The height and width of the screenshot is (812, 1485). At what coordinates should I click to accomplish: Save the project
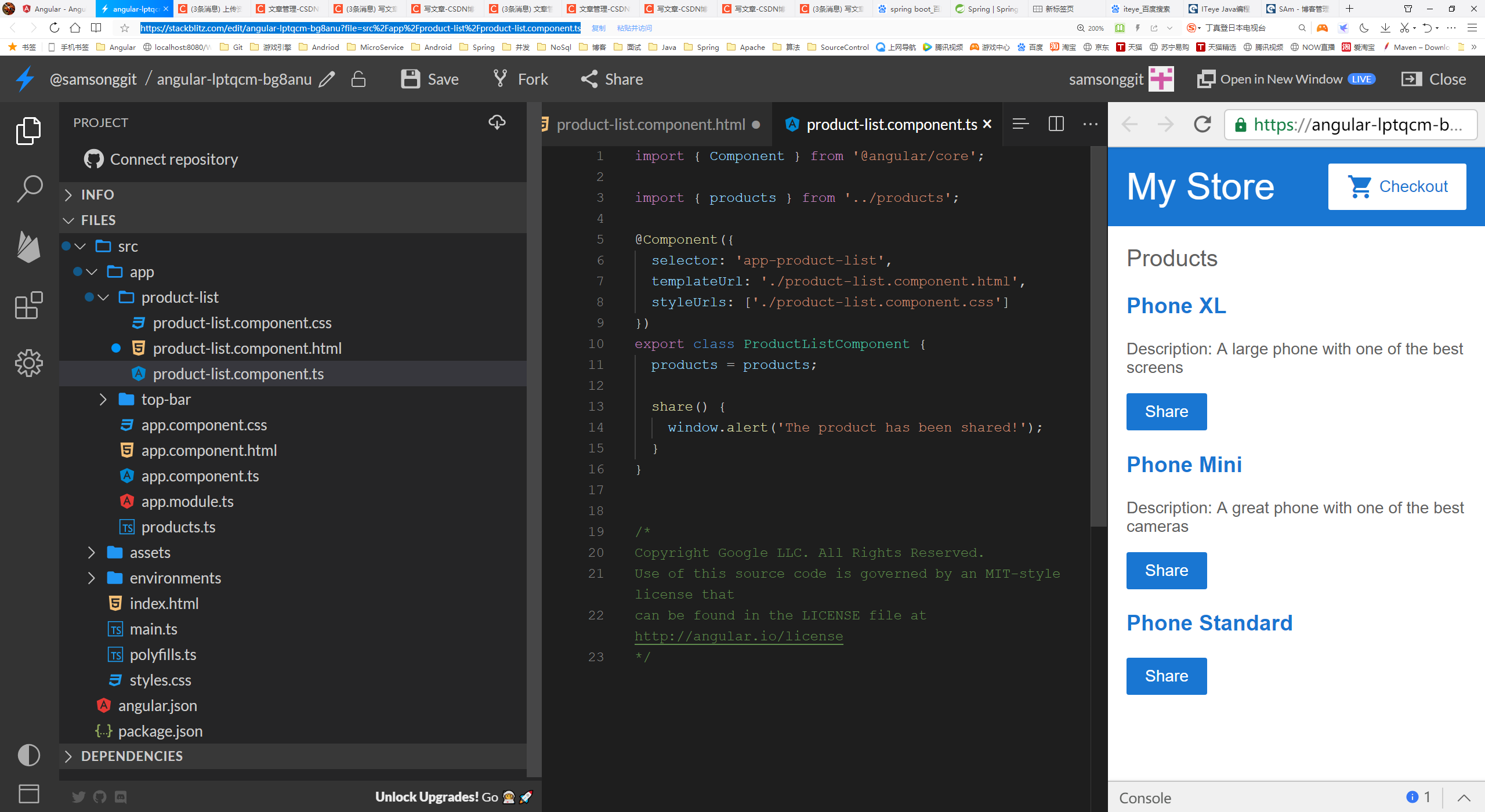[x=430, y=79]
